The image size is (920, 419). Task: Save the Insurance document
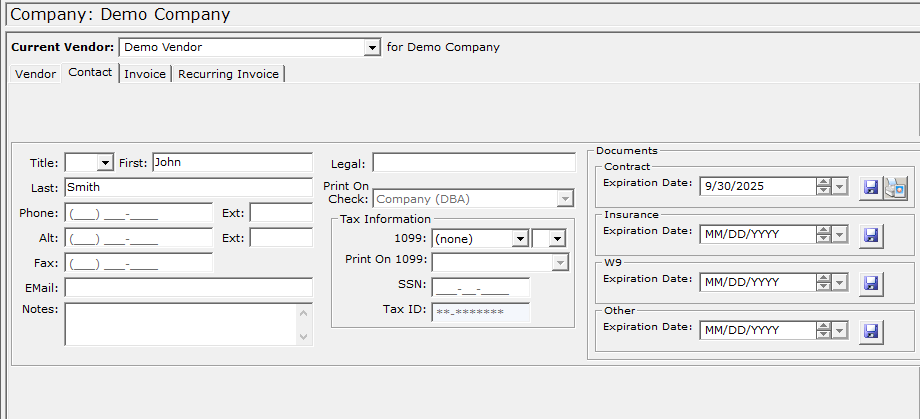point(870,235)
